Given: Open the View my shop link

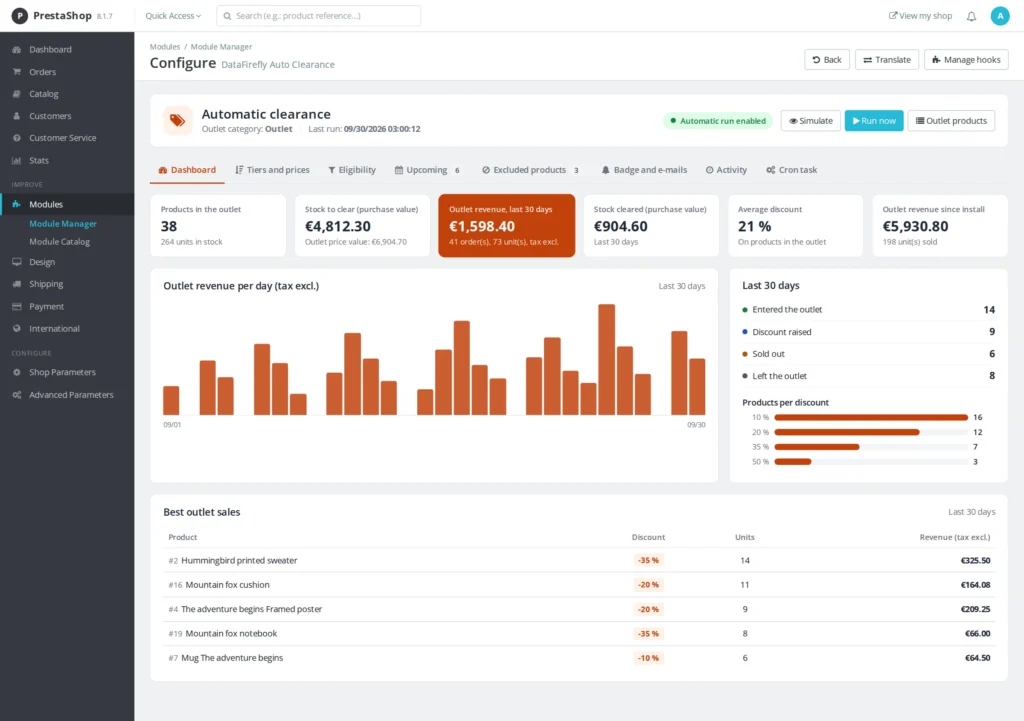Looking at the screenshot, I should click(920, 16).
